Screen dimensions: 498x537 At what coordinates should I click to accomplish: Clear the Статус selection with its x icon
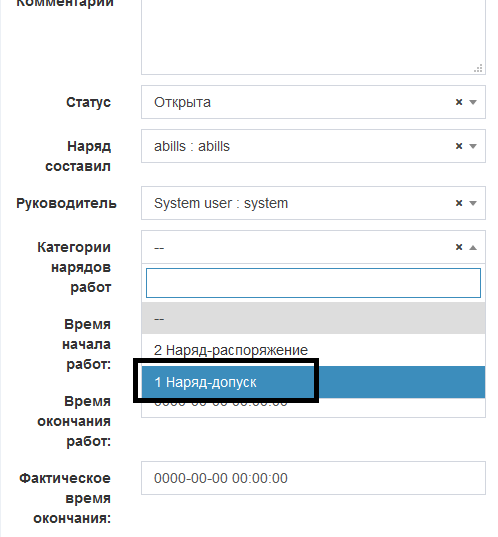tap(459, 102)
